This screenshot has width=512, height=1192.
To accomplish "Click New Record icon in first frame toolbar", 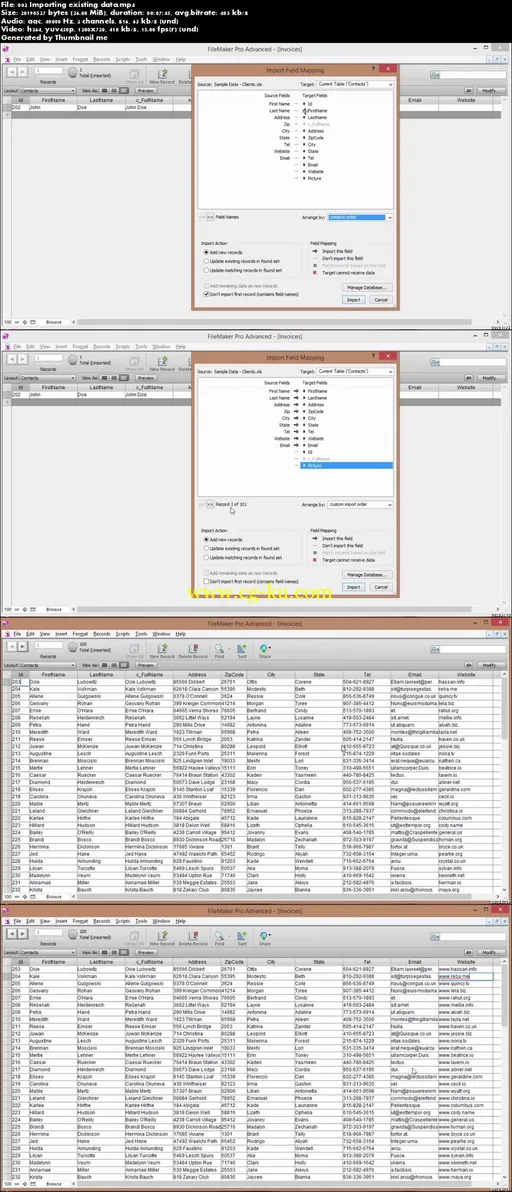I will point(161,74).
